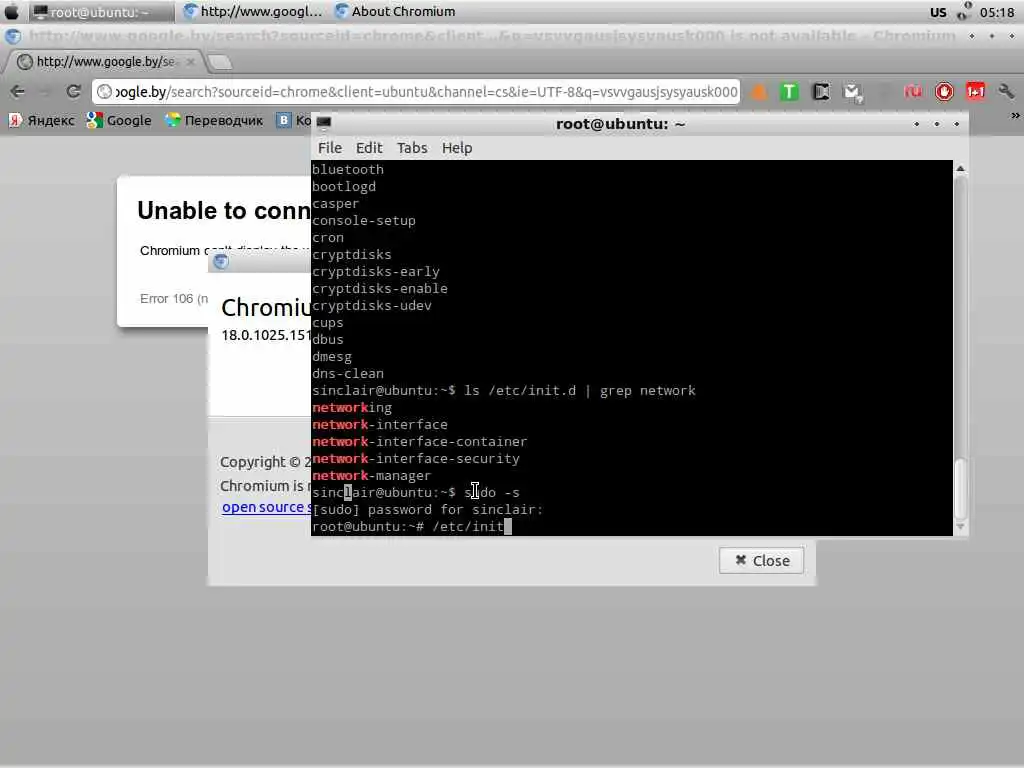
Task: Click the 'dns-clean' terminal line
Action: pos(348,374)
